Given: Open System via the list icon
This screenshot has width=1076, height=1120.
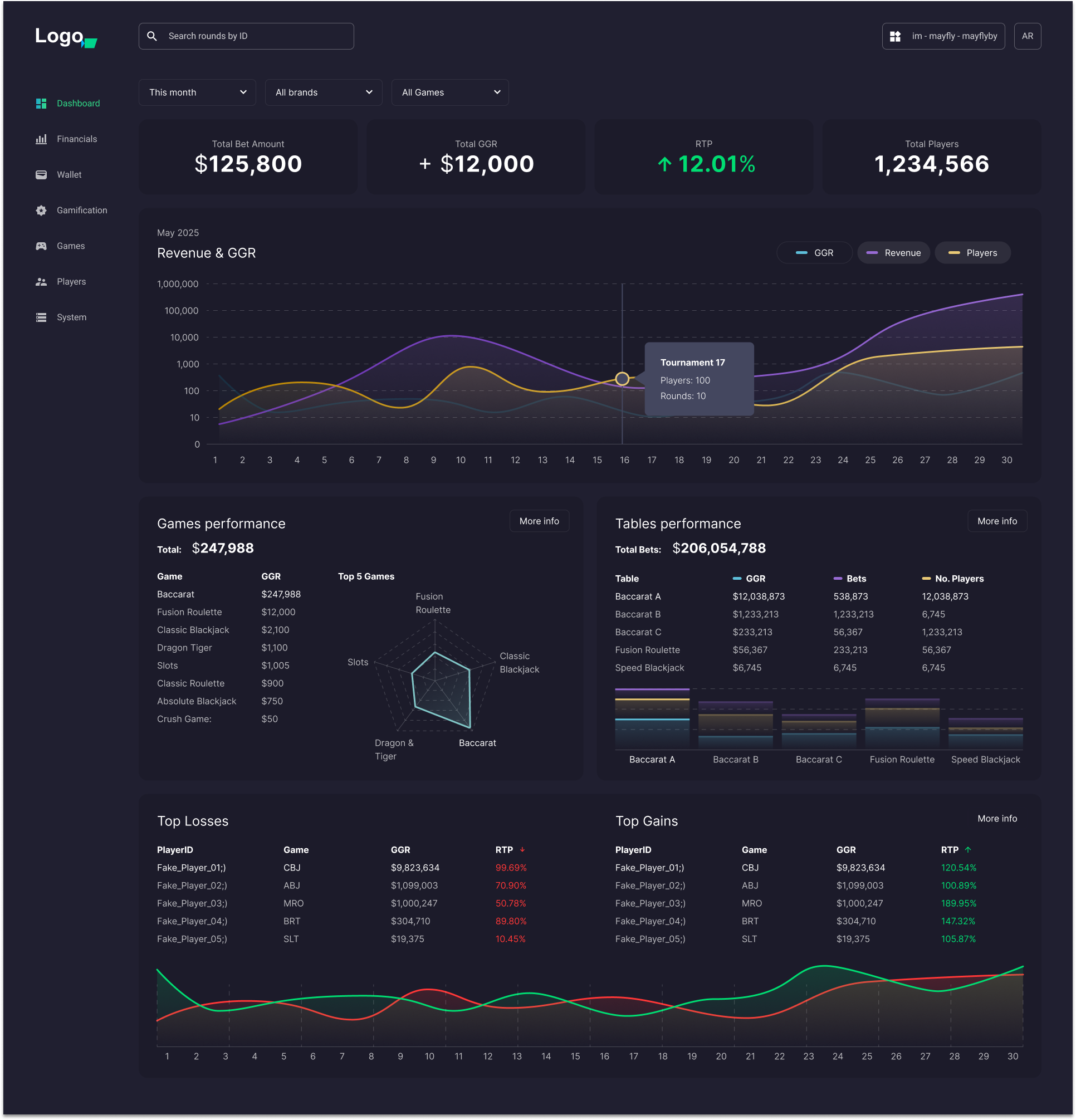Looking at the screenshot, I should (41, 317).
